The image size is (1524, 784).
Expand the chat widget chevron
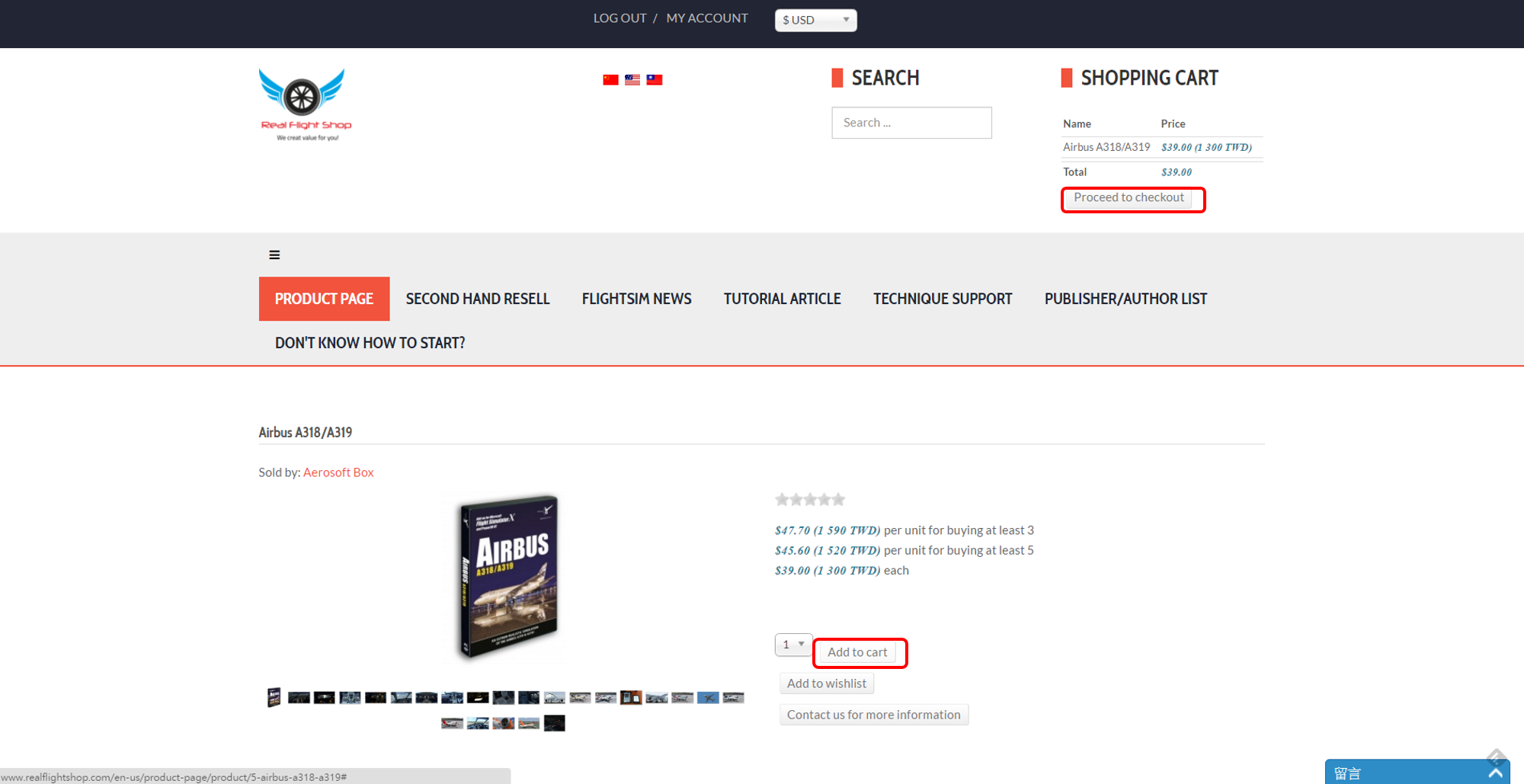[x=1495, y=773]
